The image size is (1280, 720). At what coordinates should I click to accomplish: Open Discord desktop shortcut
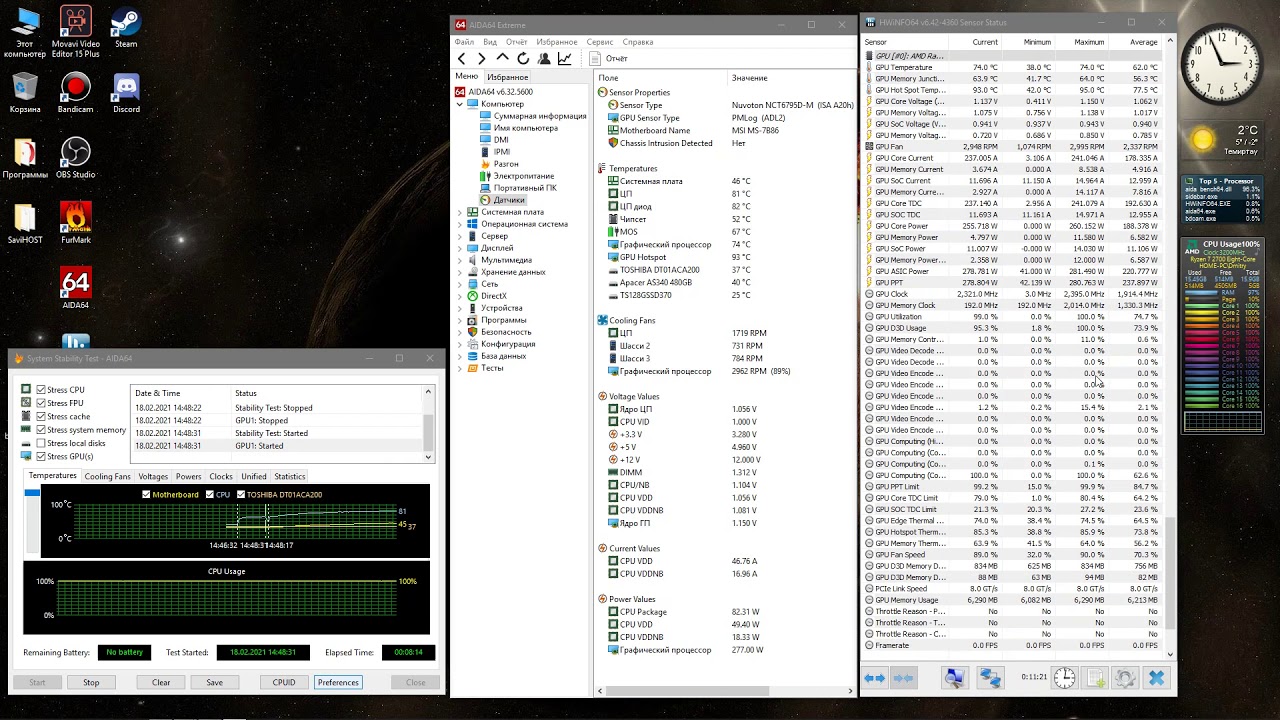click(x=126, y=93)
